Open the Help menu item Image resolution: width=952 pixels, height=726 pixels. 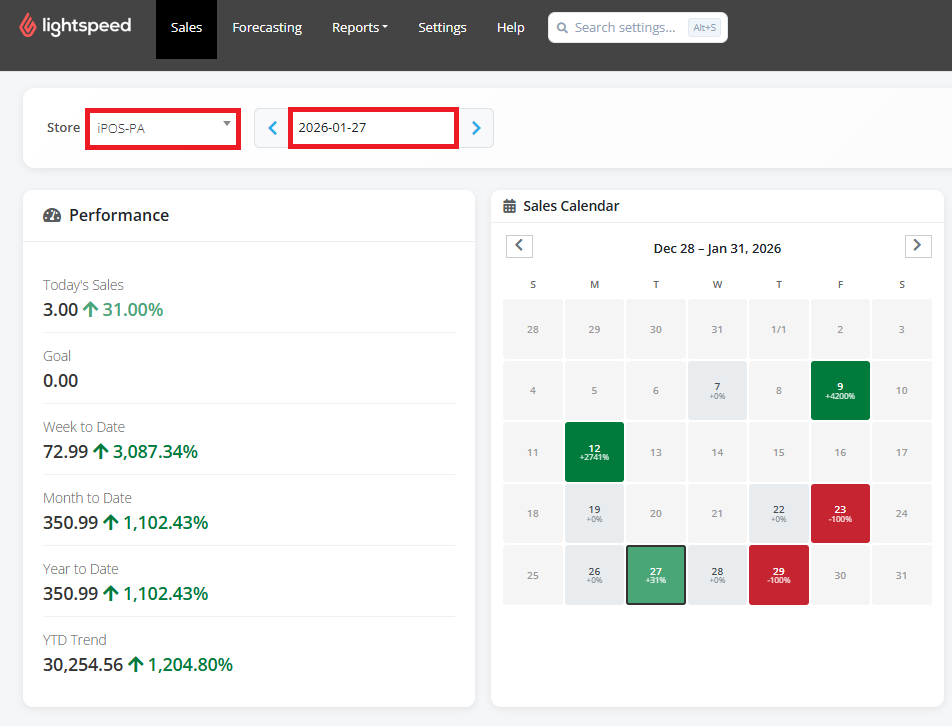(511, 28)
